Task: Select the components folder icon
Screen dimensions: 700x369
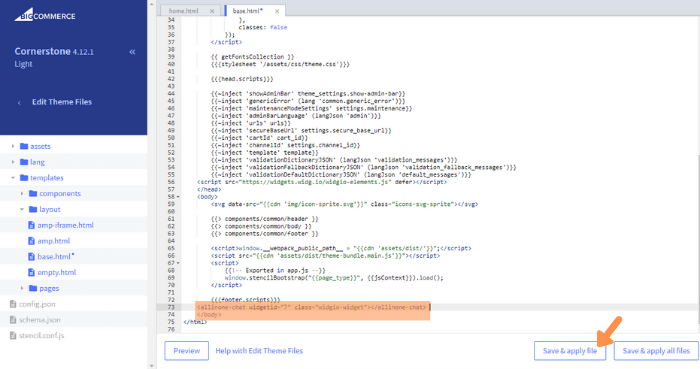Action: [x=33, y=193]
